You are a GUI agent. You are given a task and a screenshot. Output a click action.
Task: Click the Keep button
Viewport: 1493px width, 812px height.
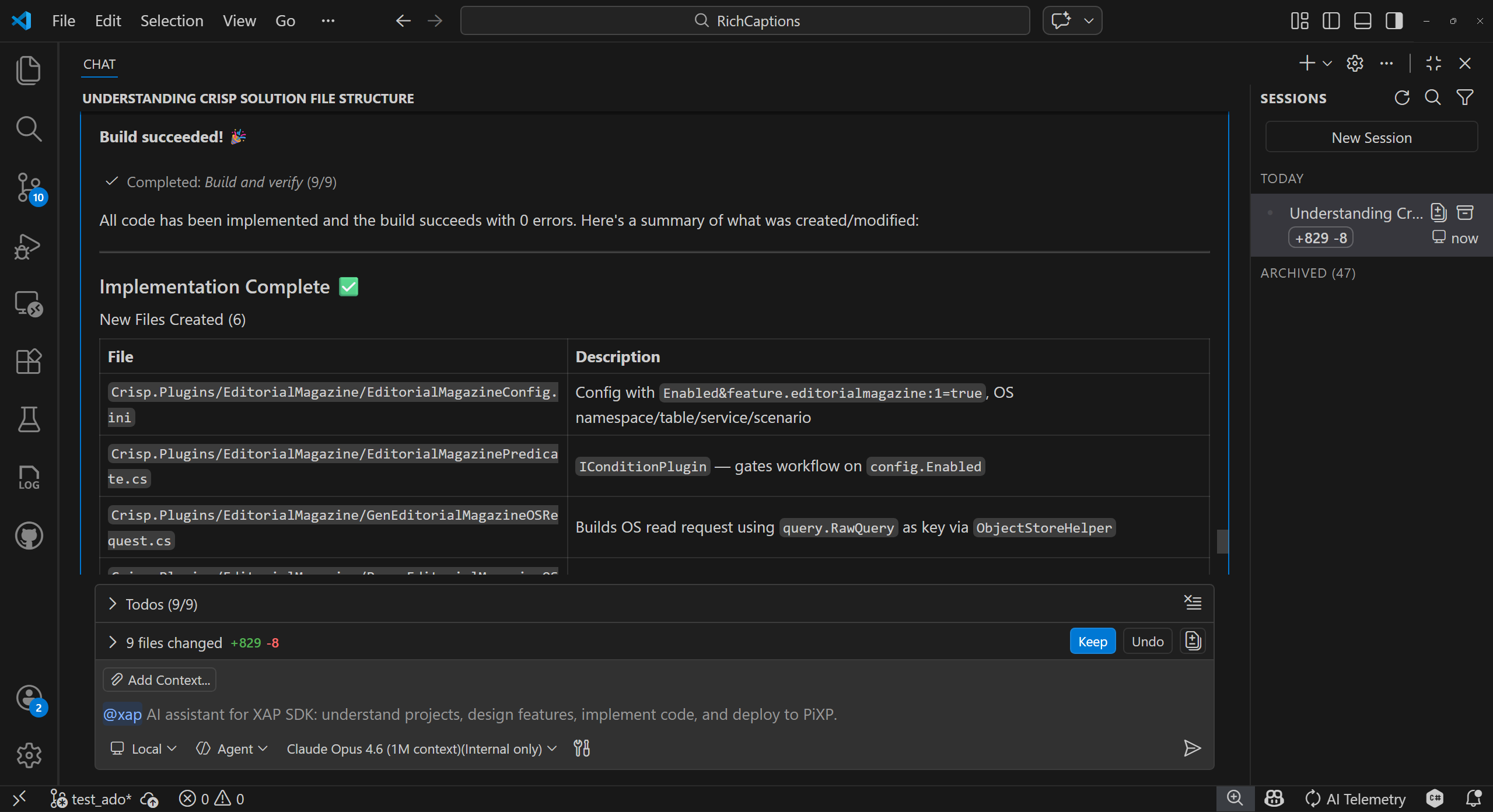click(x=1092, y=642)
